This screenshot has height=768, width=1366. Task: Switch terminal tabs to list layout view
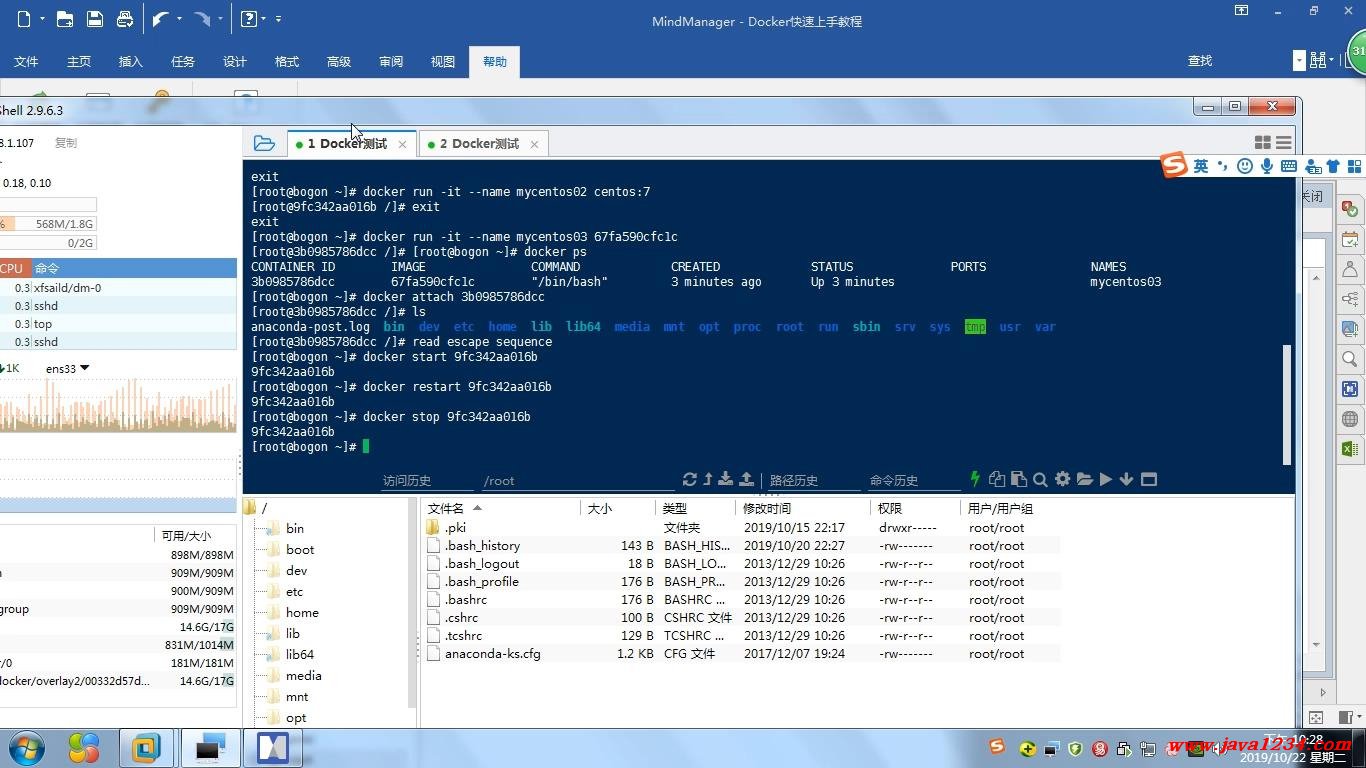pos(1284,143)
